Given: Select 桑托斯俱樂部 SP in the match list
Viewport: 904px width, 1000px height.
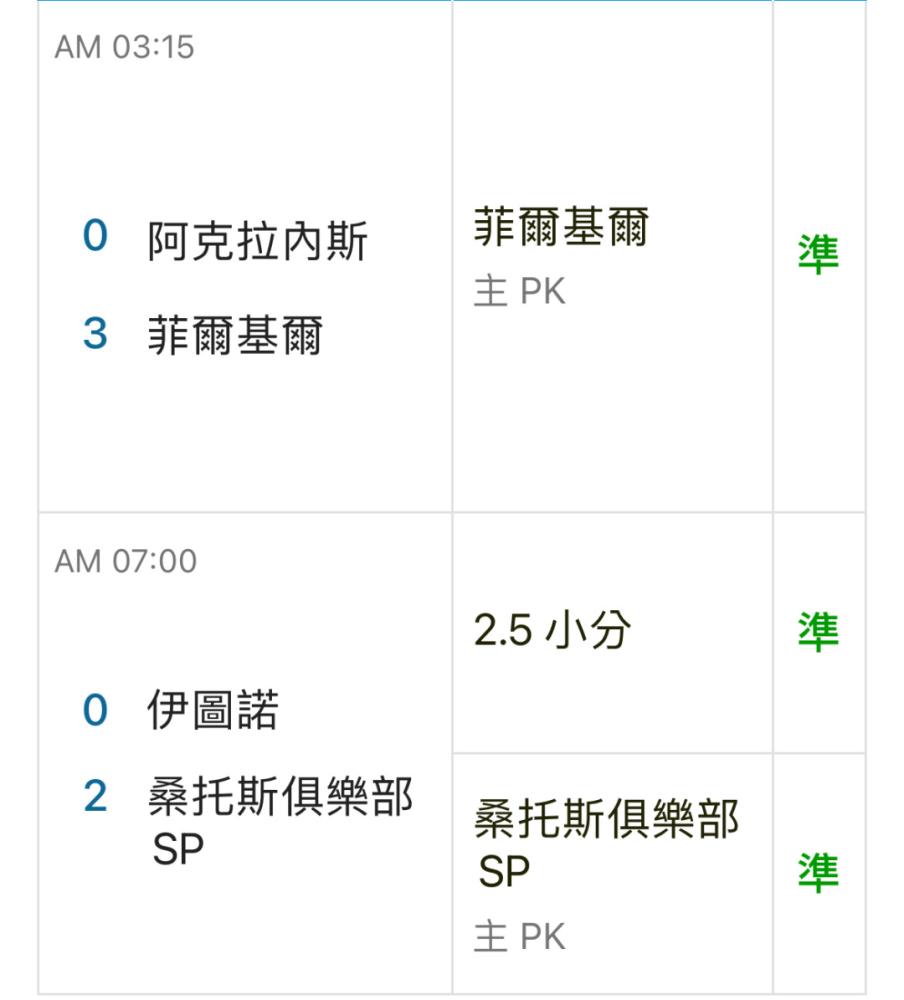Looking at the screenshot, I should [x=281, y=821].
